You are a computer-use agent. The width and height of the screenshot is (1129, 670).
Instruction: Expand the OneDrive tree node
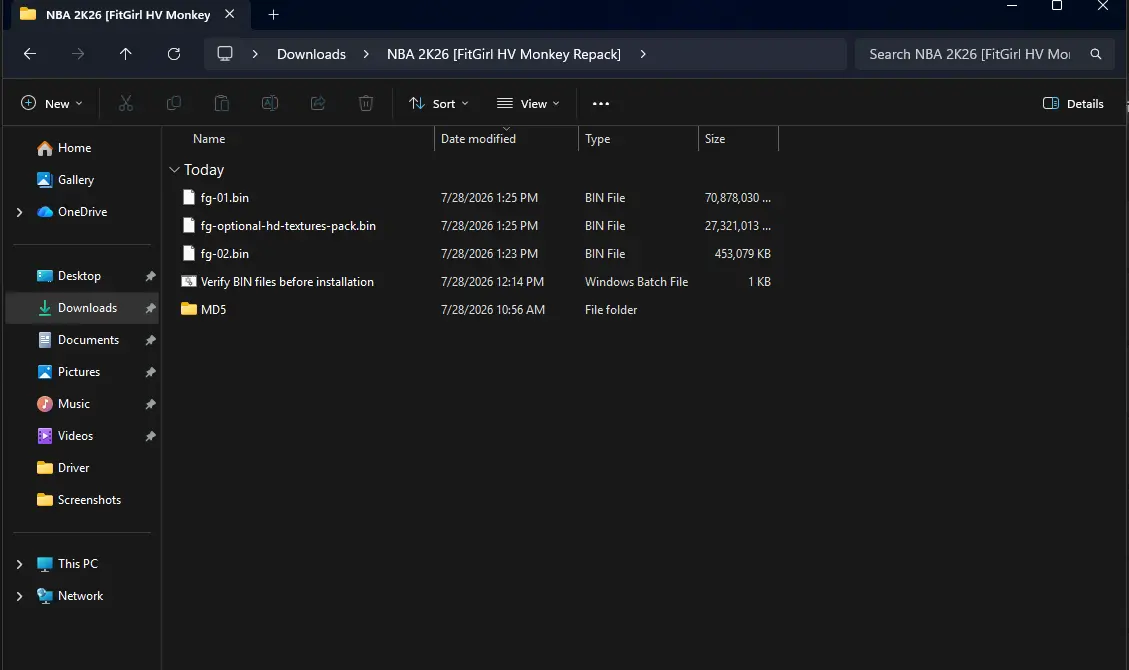(19, 212)
